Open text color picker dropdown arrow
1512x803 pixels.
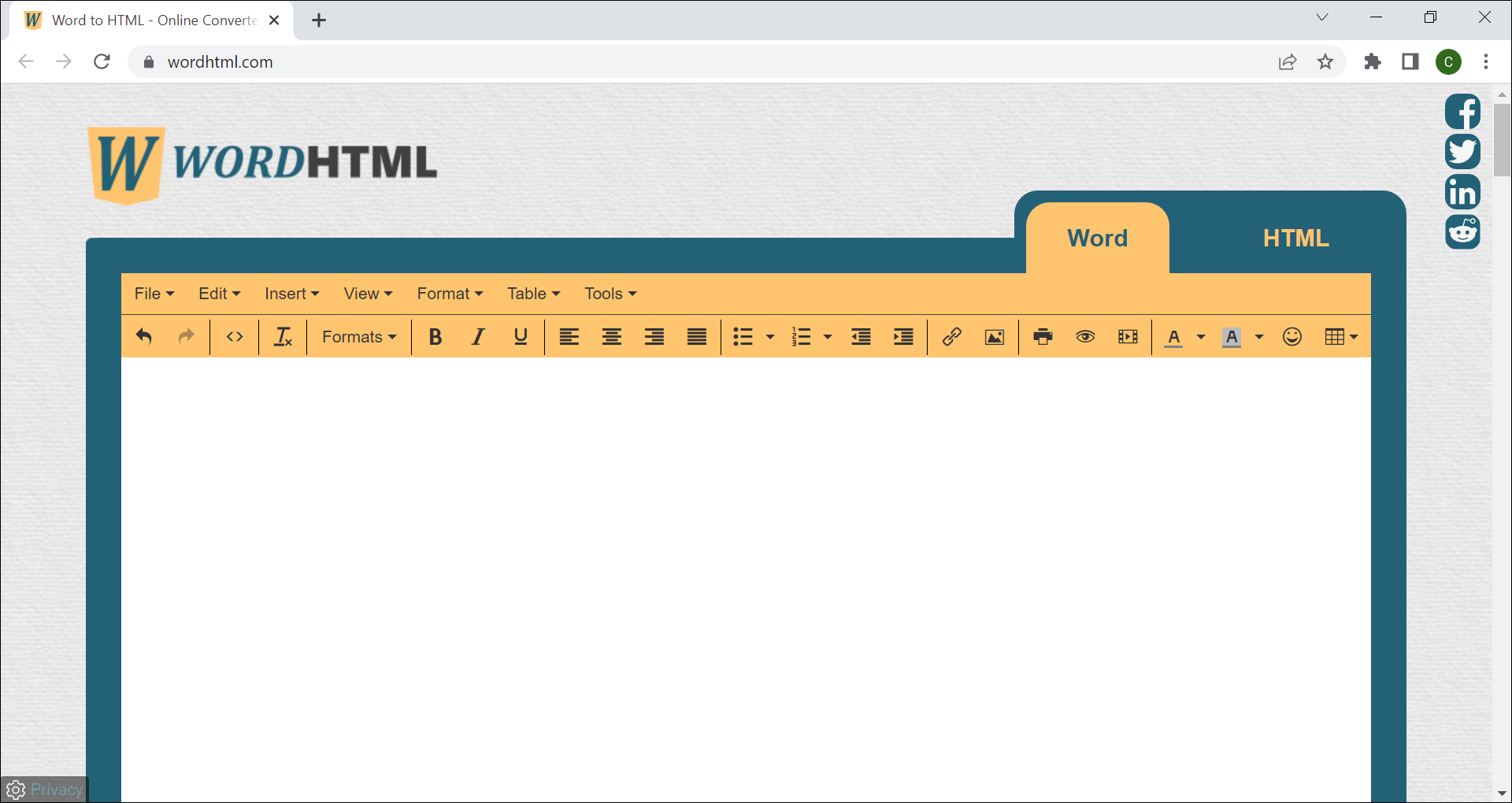[x=1201, y=337]
